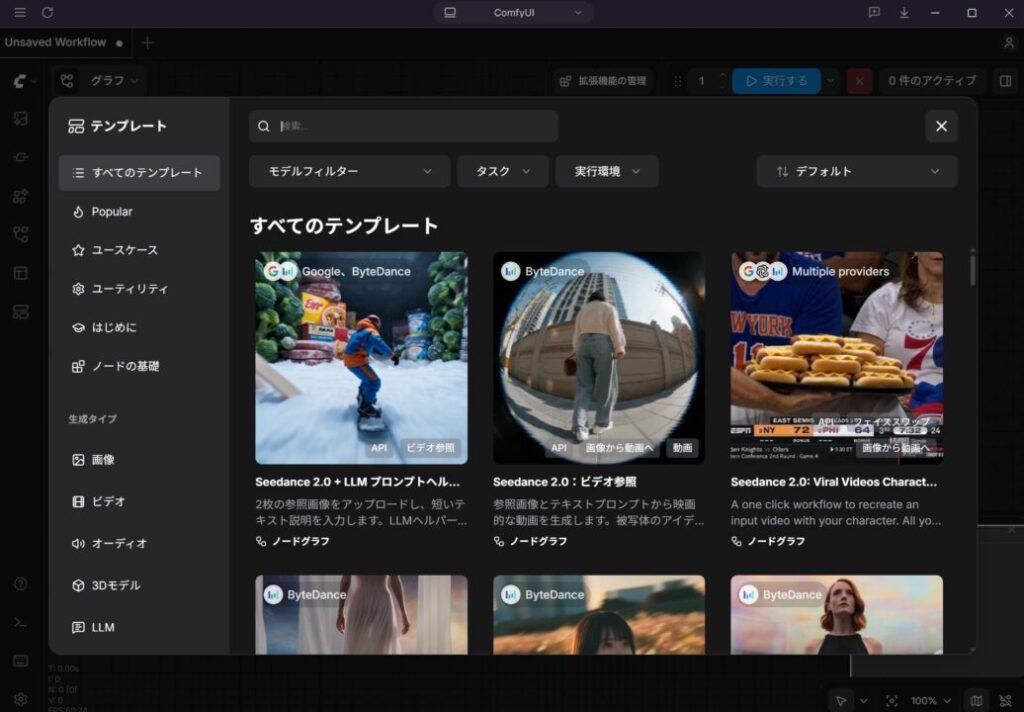
Task: Open 拡張機能の管理 button
Action: coord(603,81)
